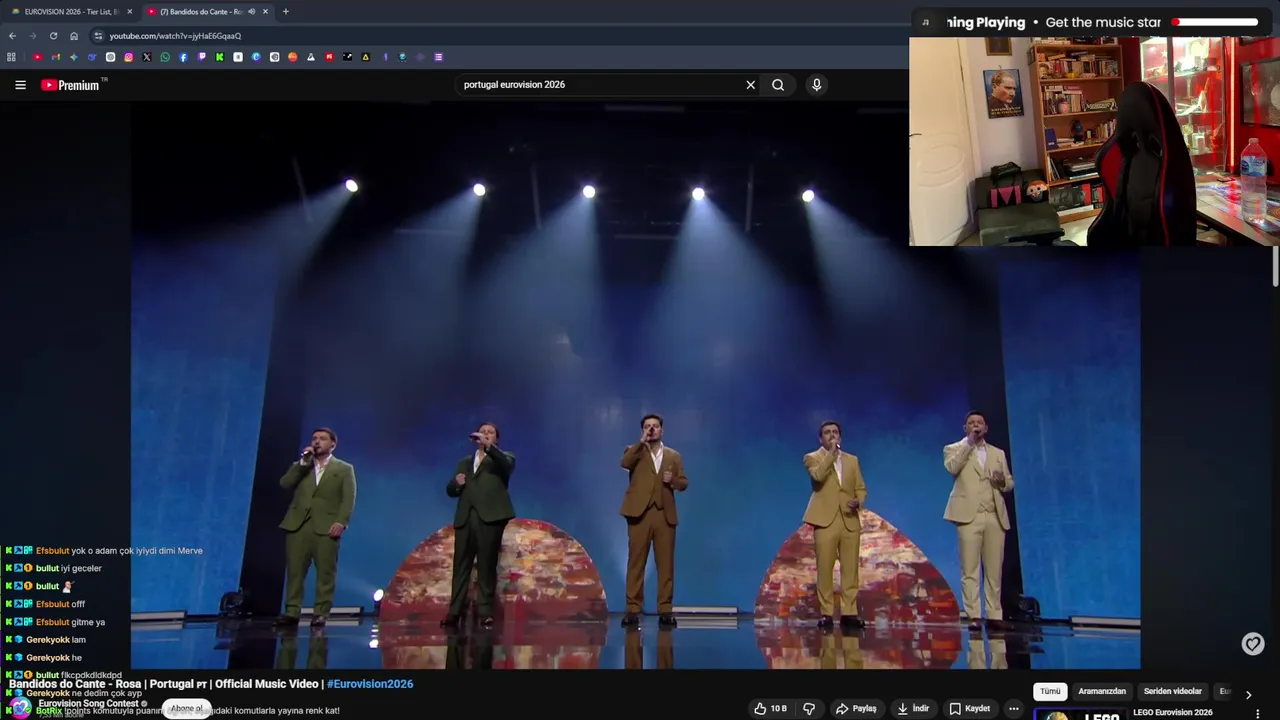This screenshot has height=720, width=1280.
Task: Start voice search with microphone icon
Action: click(816, 85)
